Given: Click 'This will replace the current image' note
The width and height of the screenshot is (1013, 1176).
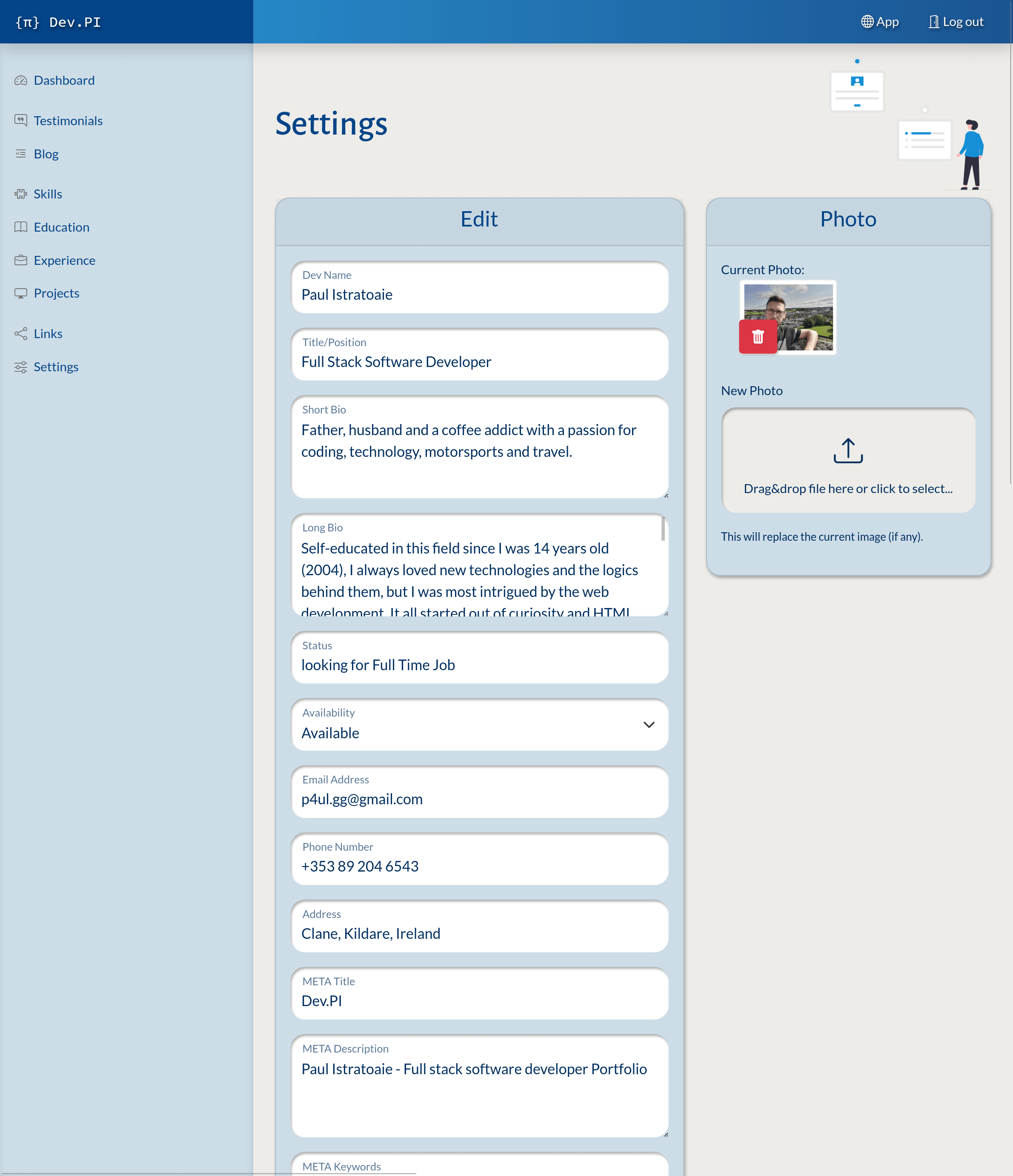Looking at the screenshot, I should pyautogui.click(x=821, y=536).
